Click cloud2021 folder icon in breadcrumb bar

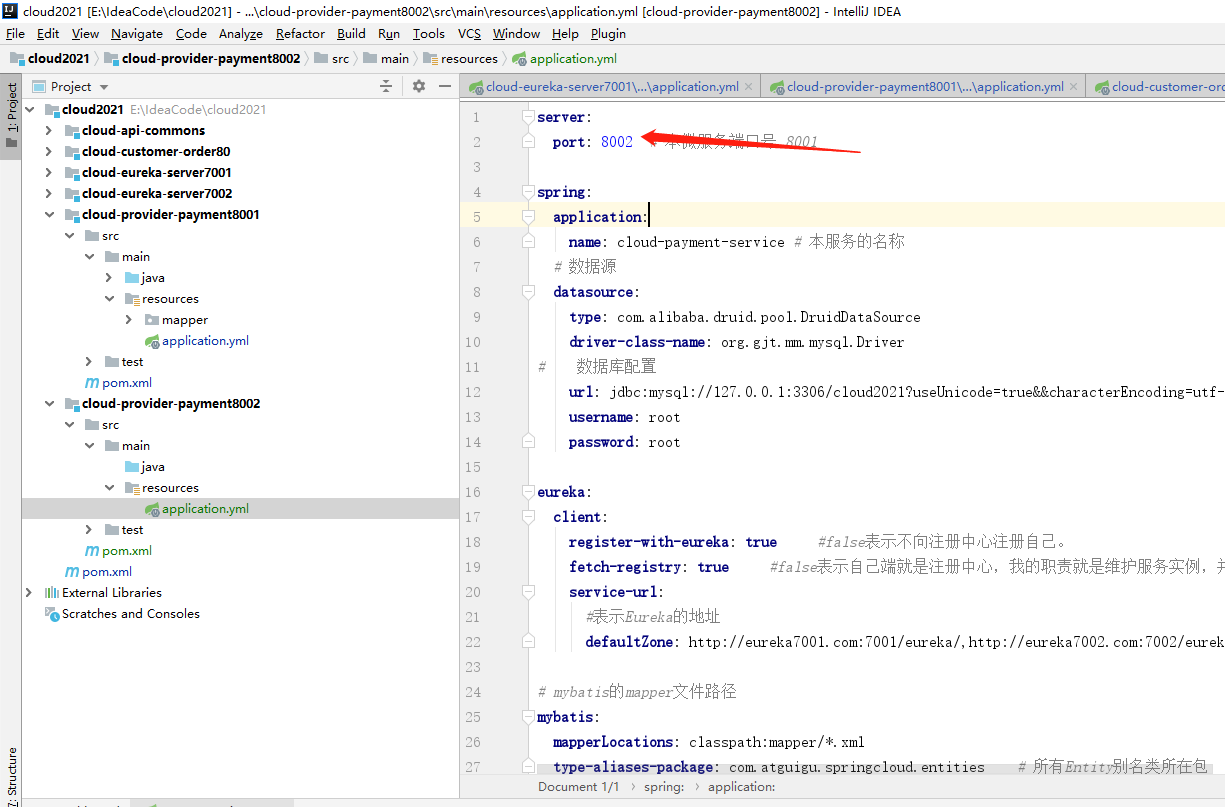[17, 58]
